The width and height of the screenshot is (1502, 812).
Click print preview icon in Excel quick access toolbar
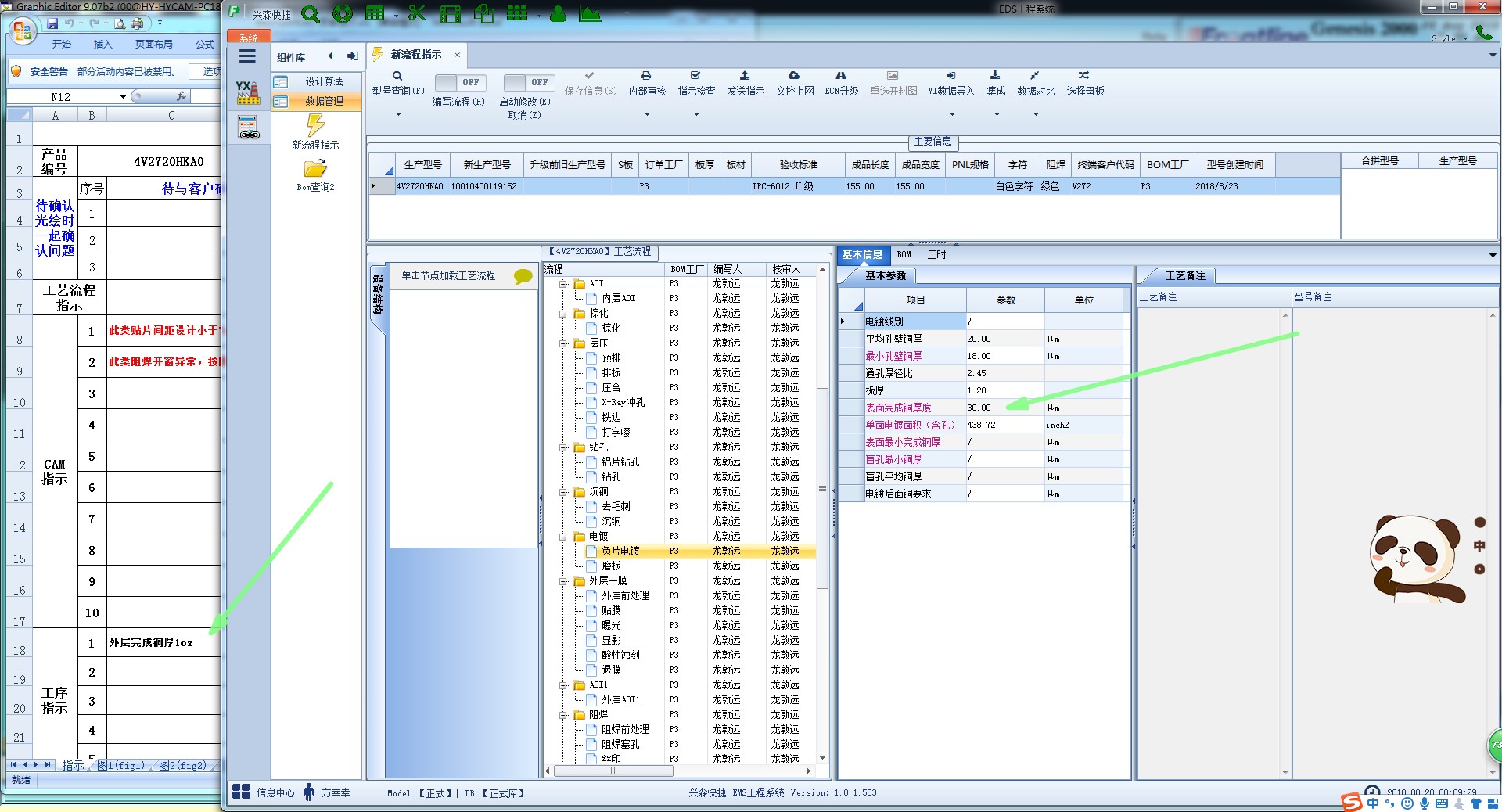point(120,23)
